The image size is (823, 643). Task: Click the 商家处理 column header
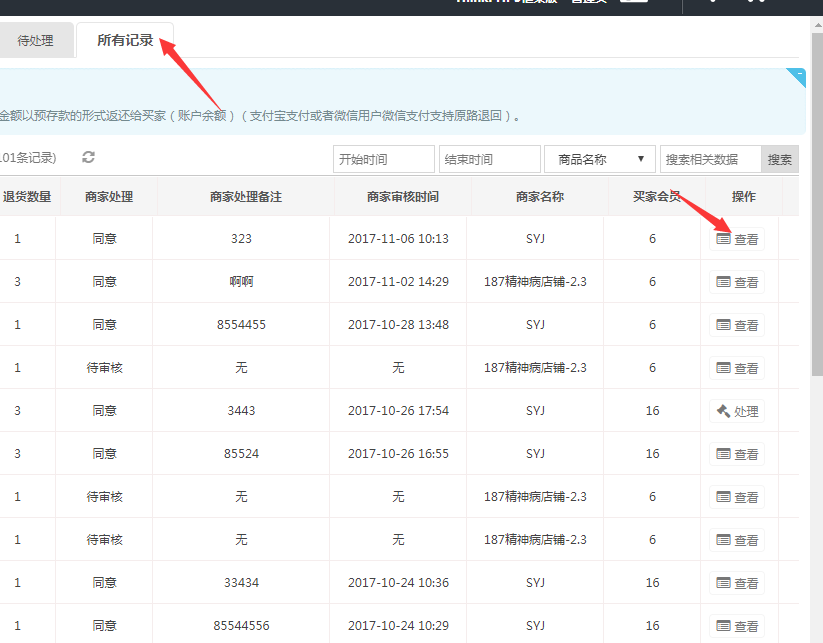[105, 197]
